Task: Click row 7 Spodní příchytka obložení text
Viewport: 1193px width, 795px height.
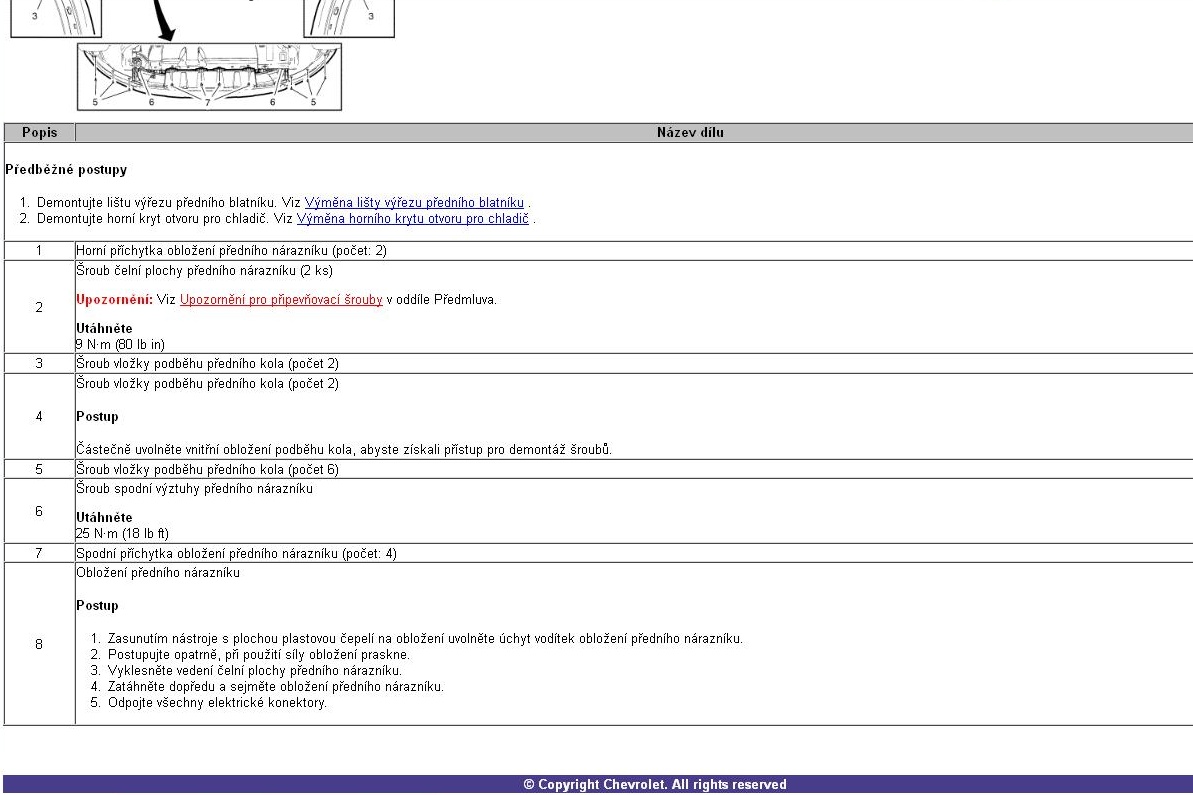Action: (x=236, y=553)
